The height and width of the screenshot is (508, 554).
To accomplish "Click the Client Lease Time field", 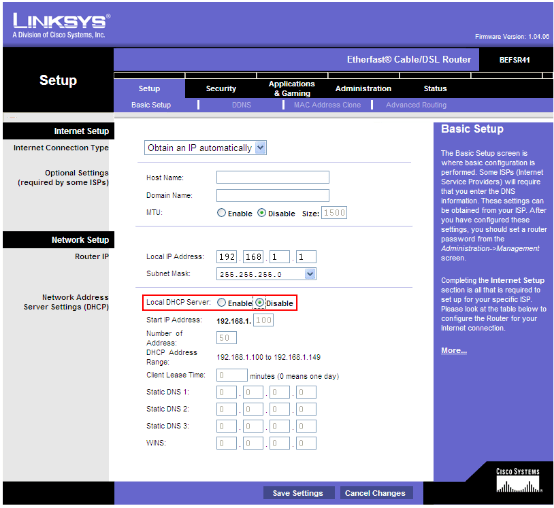I will pos(232,375).
